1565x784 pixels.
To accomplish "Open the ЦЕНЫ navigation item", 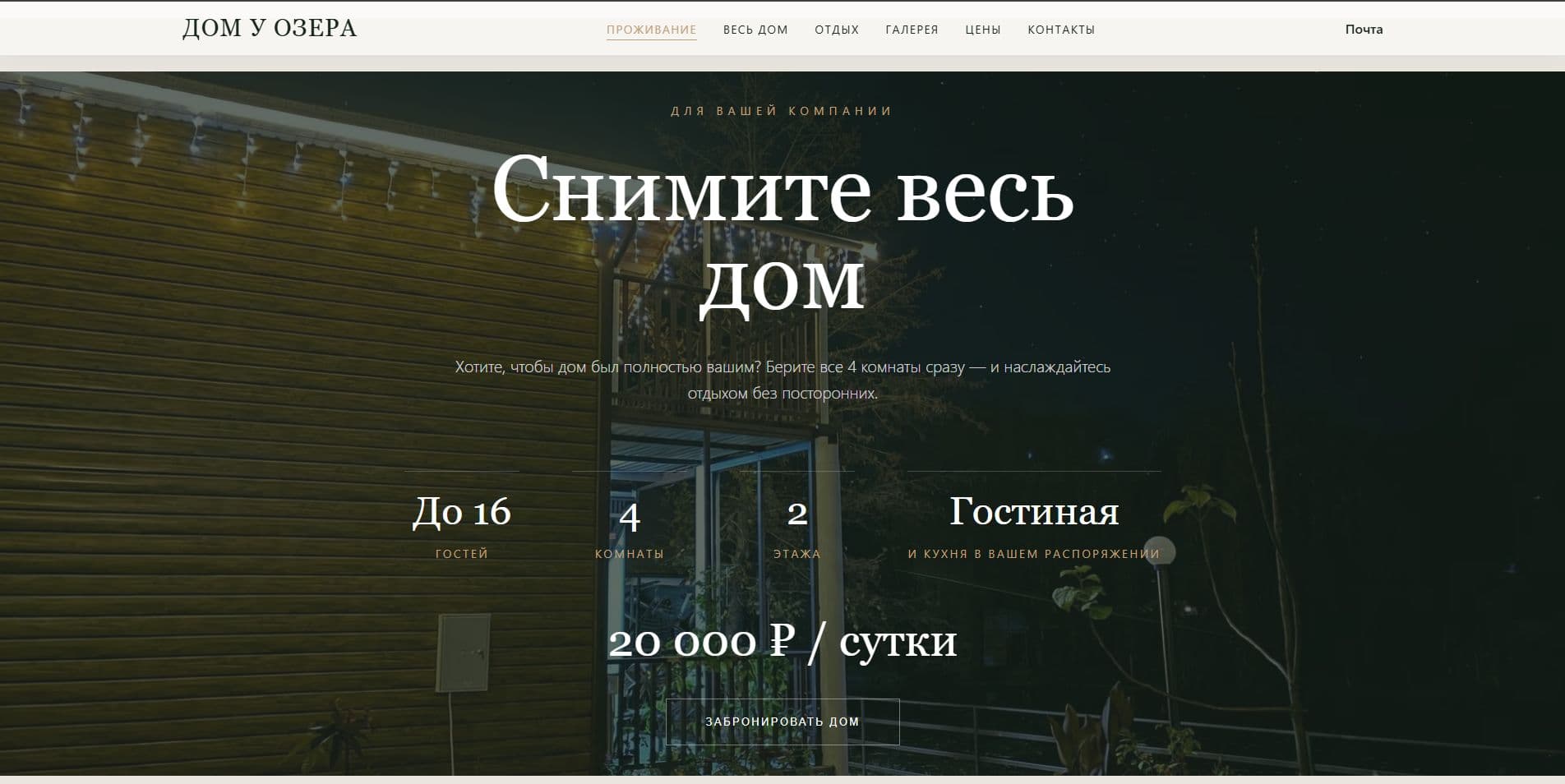I will coord(983,30).
